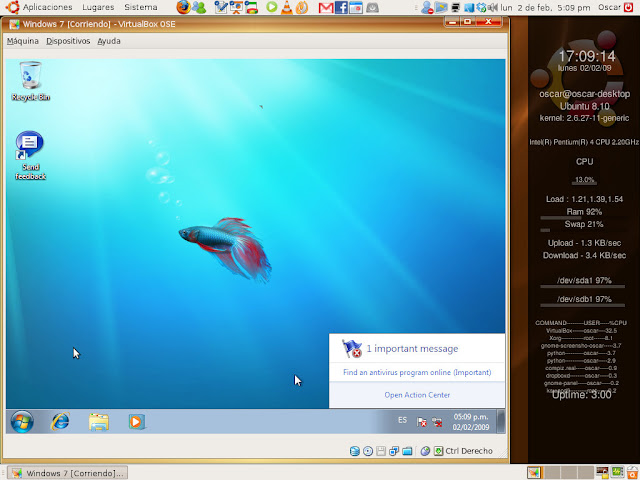640x480 pixels.
Task: Launch the word processor with the pencil icon
Action: click(221, 7)
